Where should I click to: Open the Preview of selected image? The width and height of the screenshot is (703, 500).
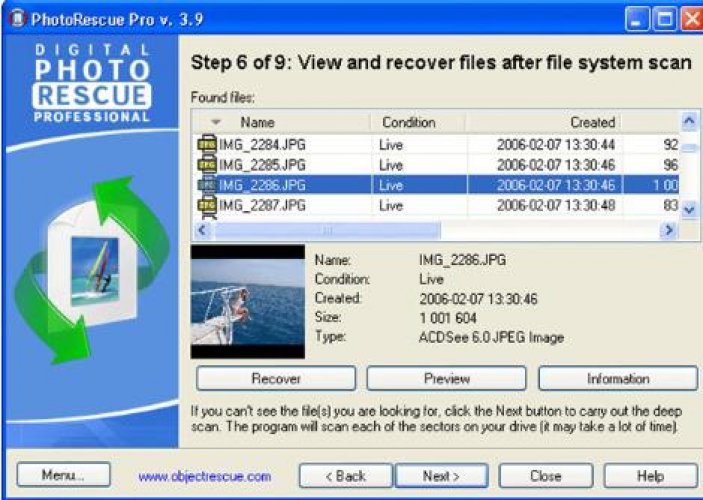point(446,379)
